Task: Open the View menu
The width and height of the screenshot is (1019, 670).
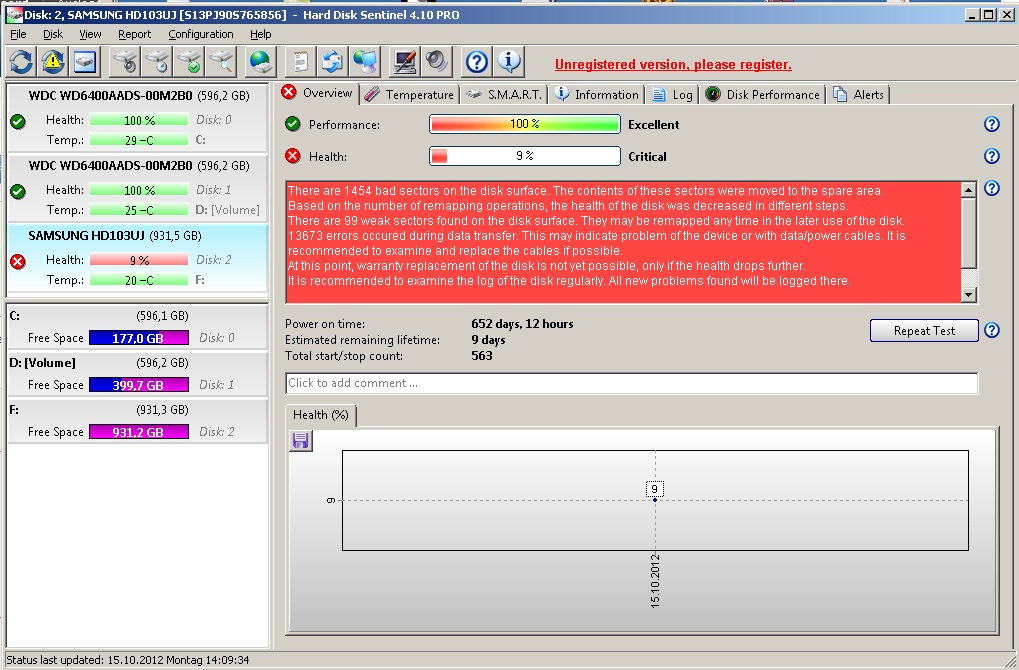Action: [90, 34]
